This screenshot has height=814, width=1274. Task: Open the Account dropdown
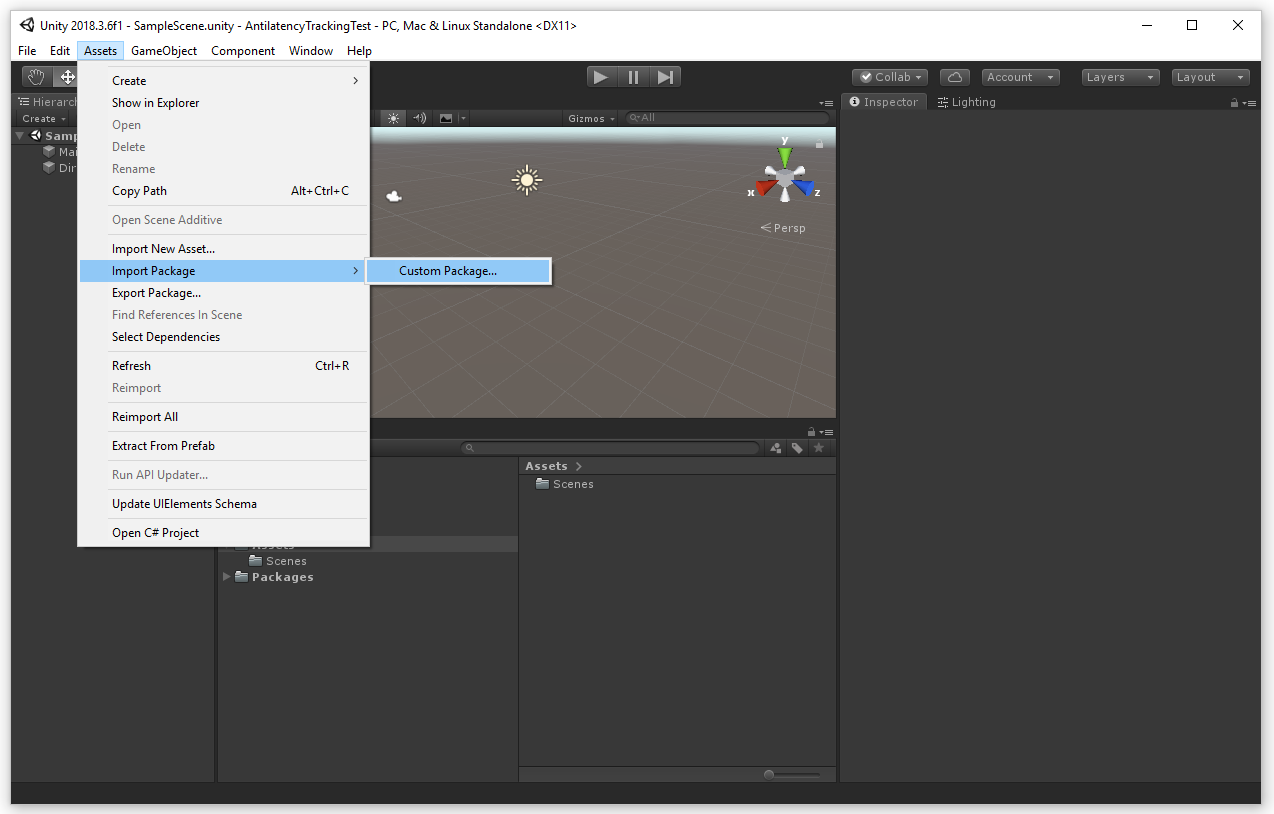1020,77
